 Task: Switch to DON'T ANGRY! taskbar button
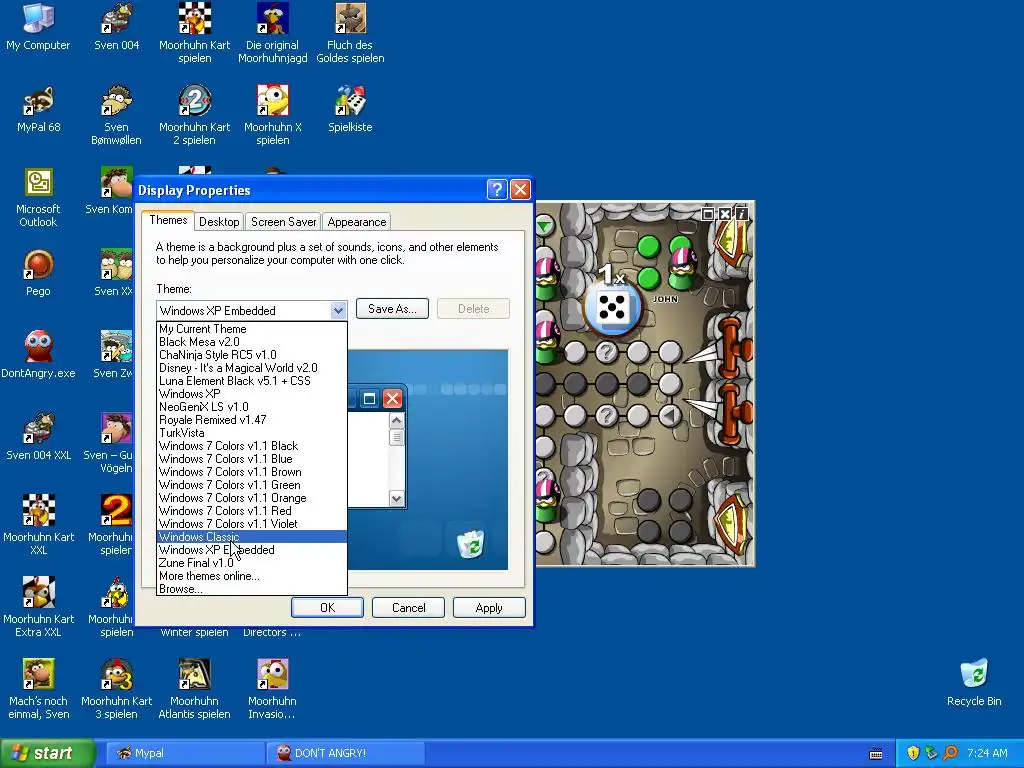345,753
